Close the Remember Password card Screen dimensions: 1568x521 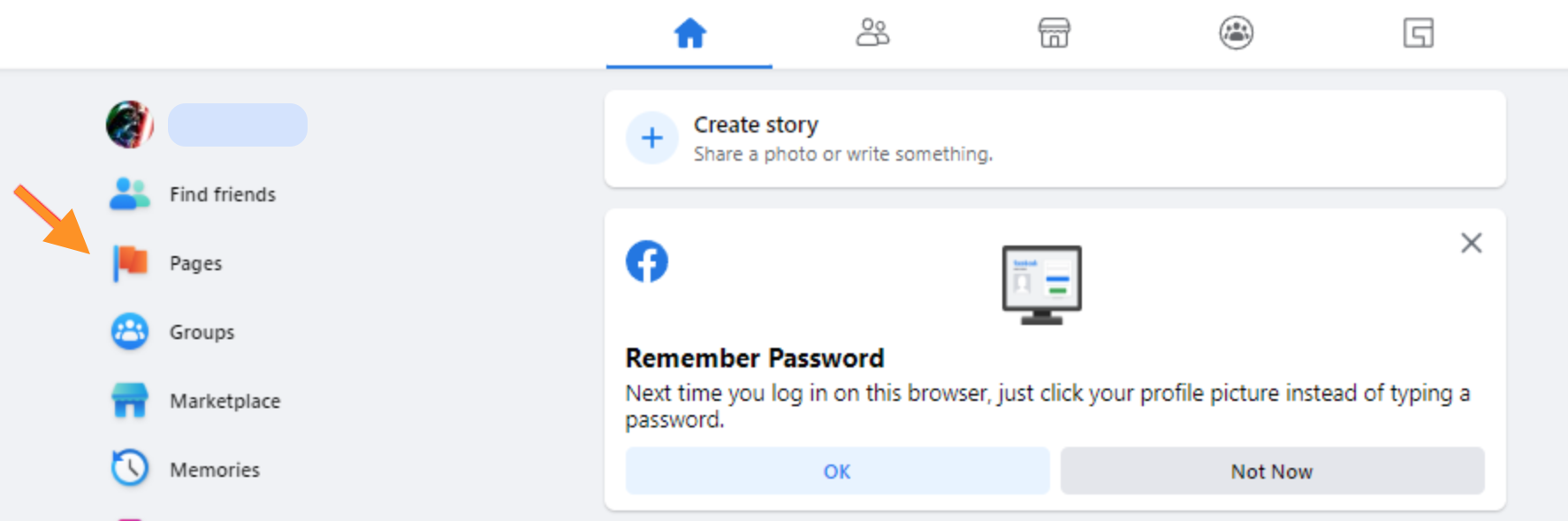click(x=1471, y=243)
